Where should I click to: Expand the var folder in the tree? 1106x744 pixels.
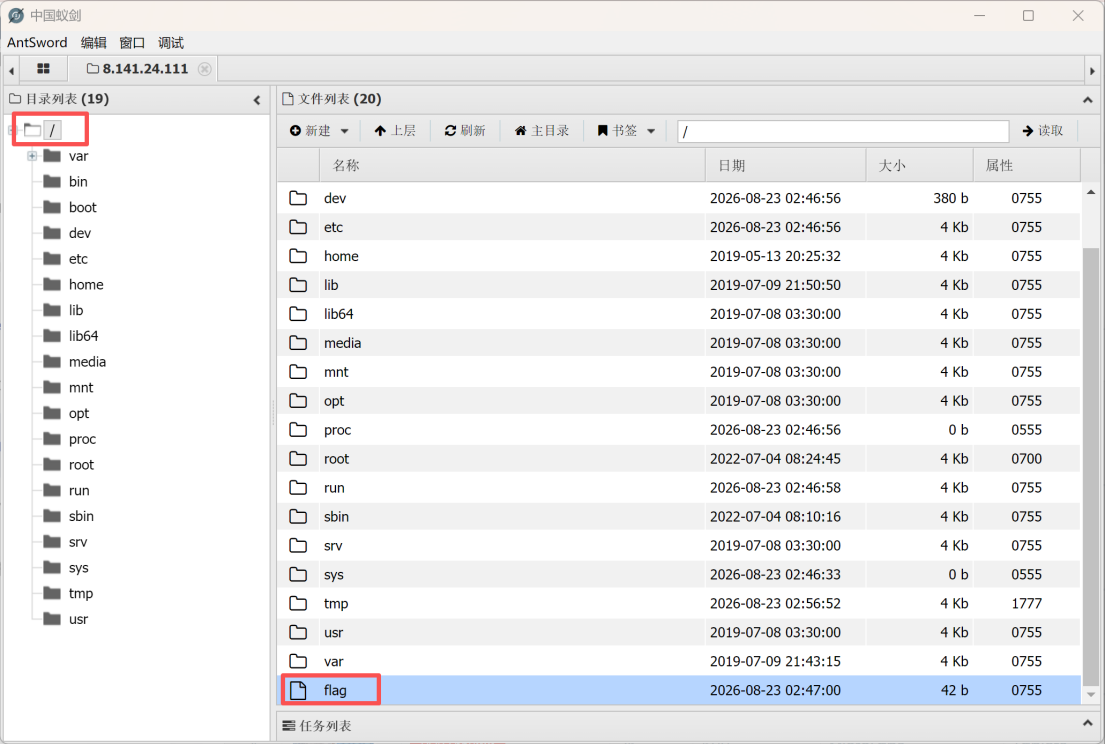tap(32, 156)
